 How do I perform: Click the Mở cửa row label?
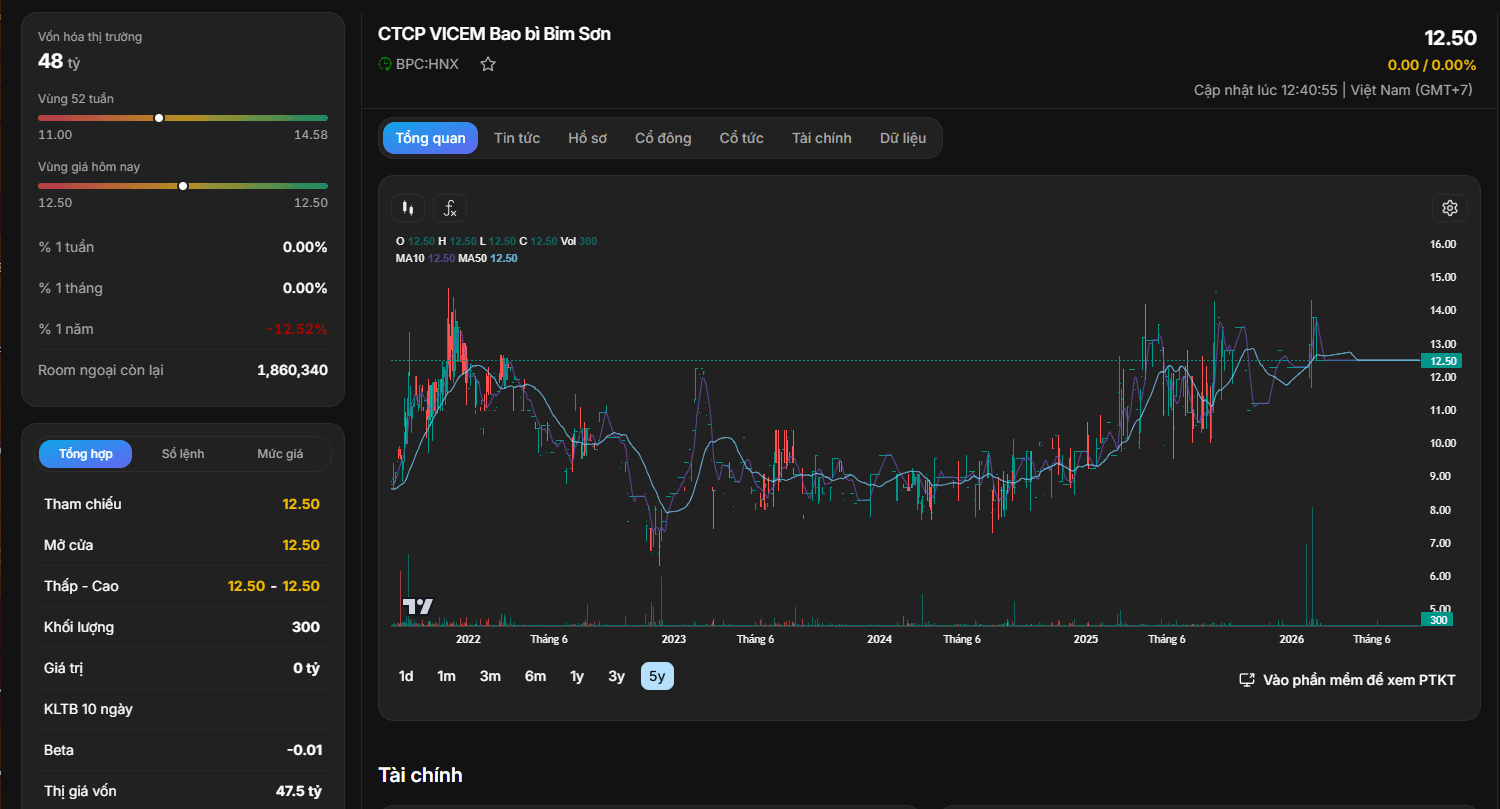click(x=69, y=545)
